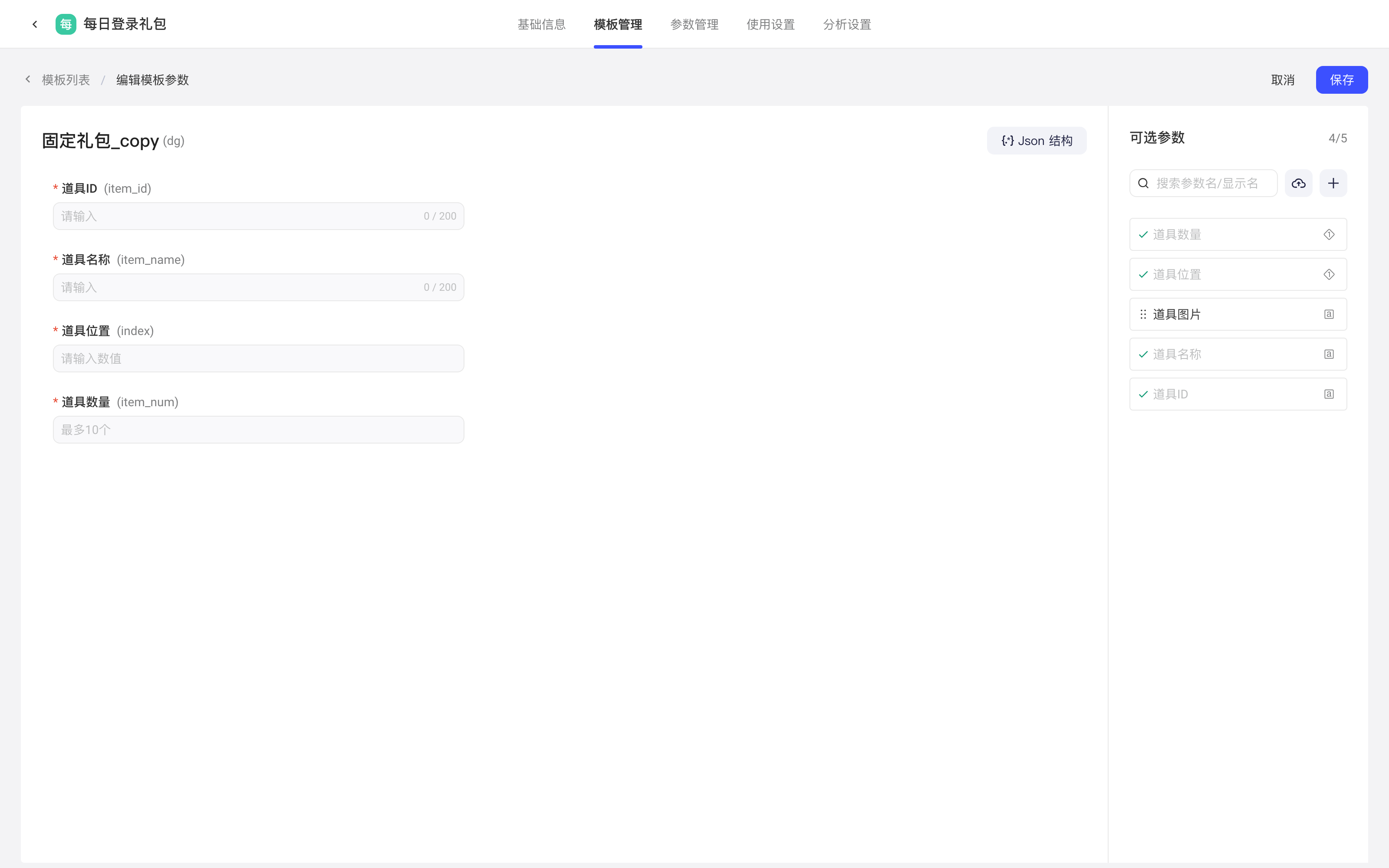Click the plus icon to add parameter
1389x868 pixels.
point(1333,183)
